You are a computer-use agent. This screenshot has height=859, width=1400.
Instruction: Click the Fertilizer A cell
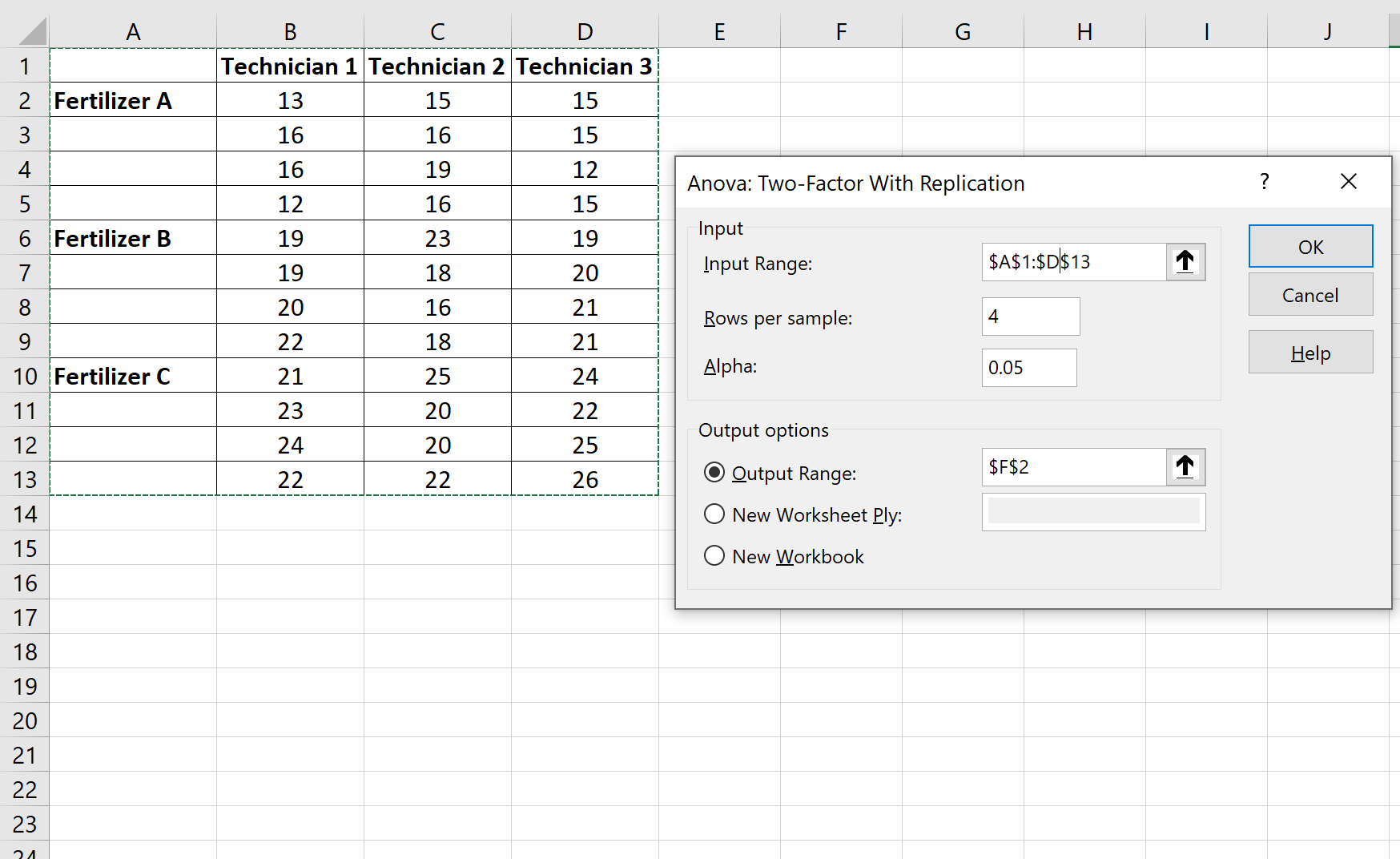[x=133, y=100]
